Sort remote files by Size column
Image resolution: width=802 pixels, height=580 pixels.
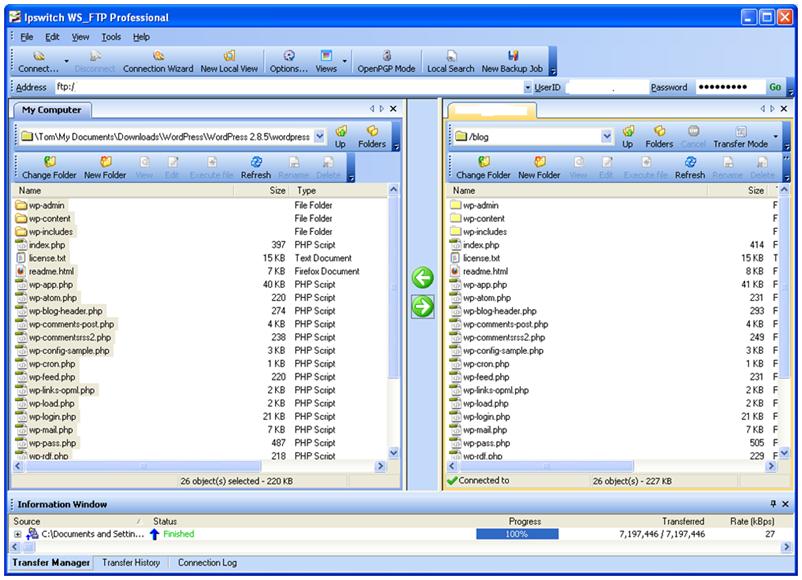[x=740, y=190]
